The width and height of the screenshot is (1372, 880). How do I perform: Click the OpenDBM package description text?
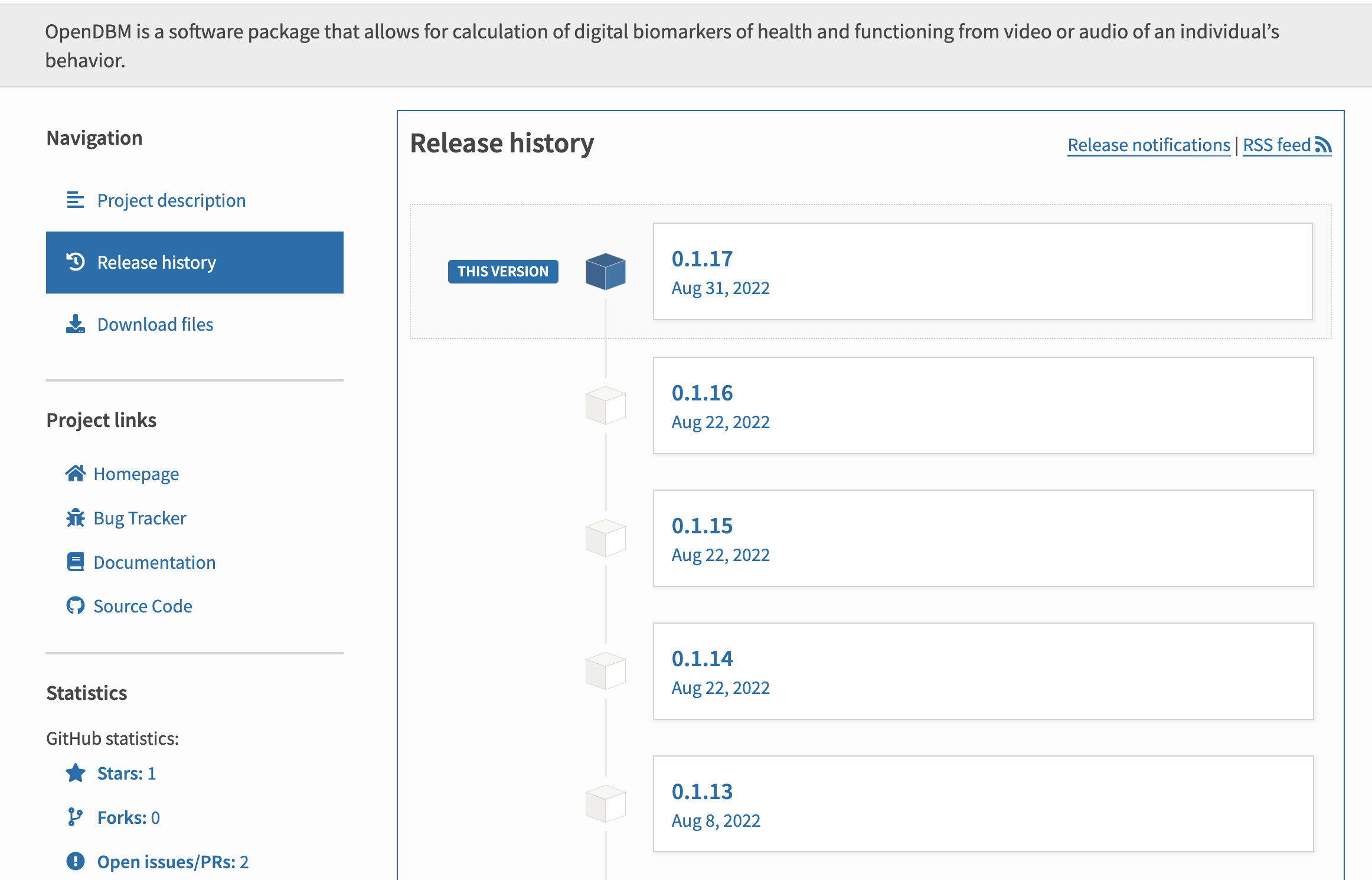coord(662,45)
